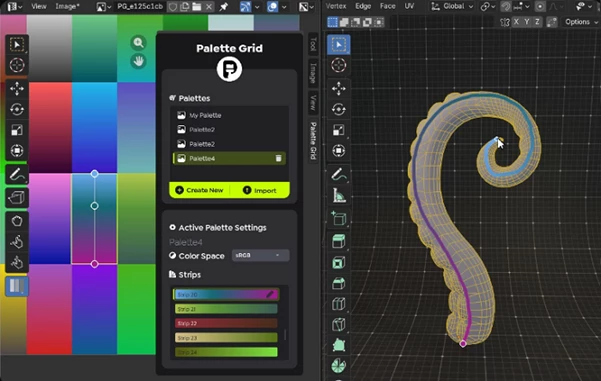This screenshot has width=601, height=381.
Task: Open the Face menu in 3D viewport
Action: (388, 6)
